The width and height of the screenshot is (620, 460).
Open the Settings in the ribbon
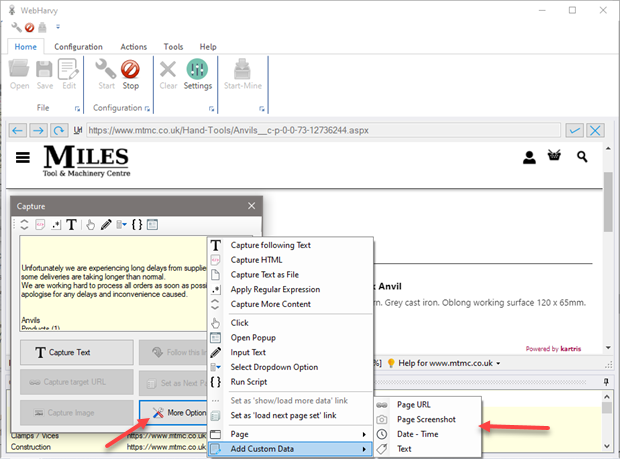pos(198,74)
